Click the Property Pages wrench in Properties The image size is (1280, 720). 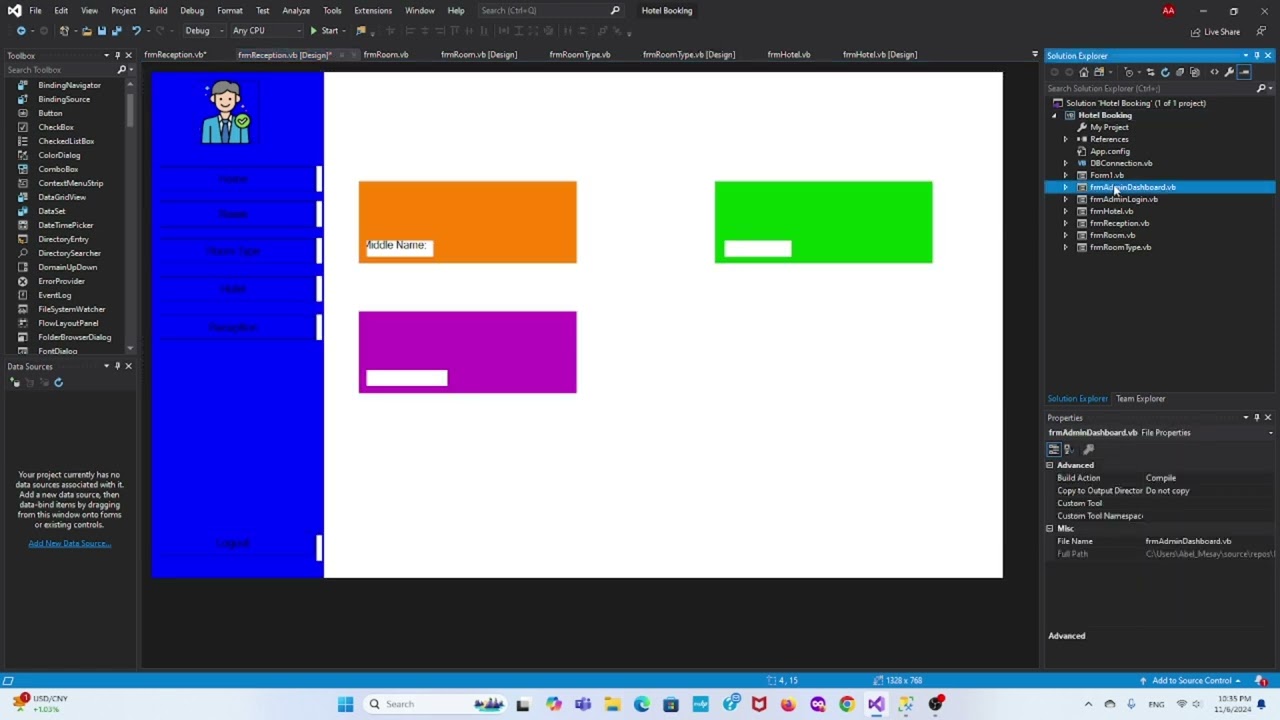tap(1088, 449)
